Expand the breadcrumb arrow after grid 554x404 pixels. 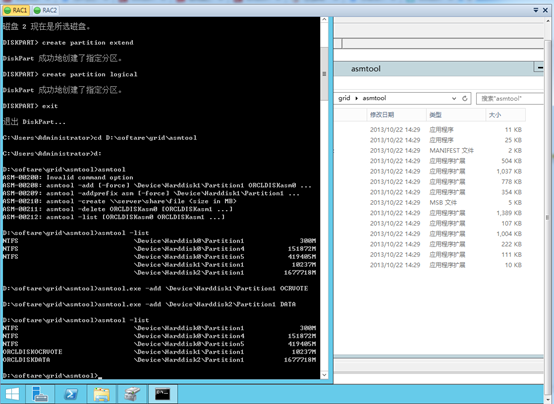[x=356, y=98]
